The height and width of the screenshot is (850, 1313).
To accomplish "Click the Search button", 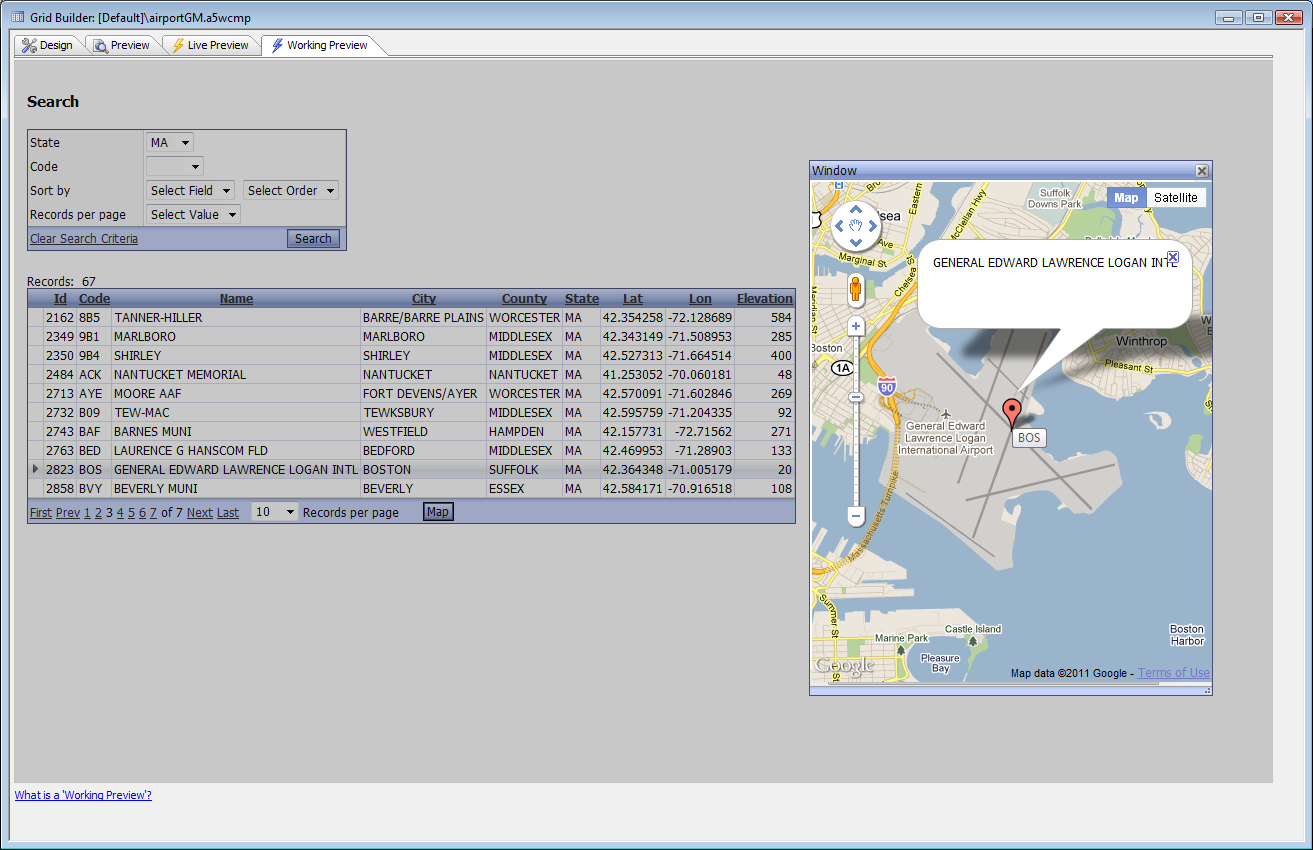I will (x=313, y=239).
